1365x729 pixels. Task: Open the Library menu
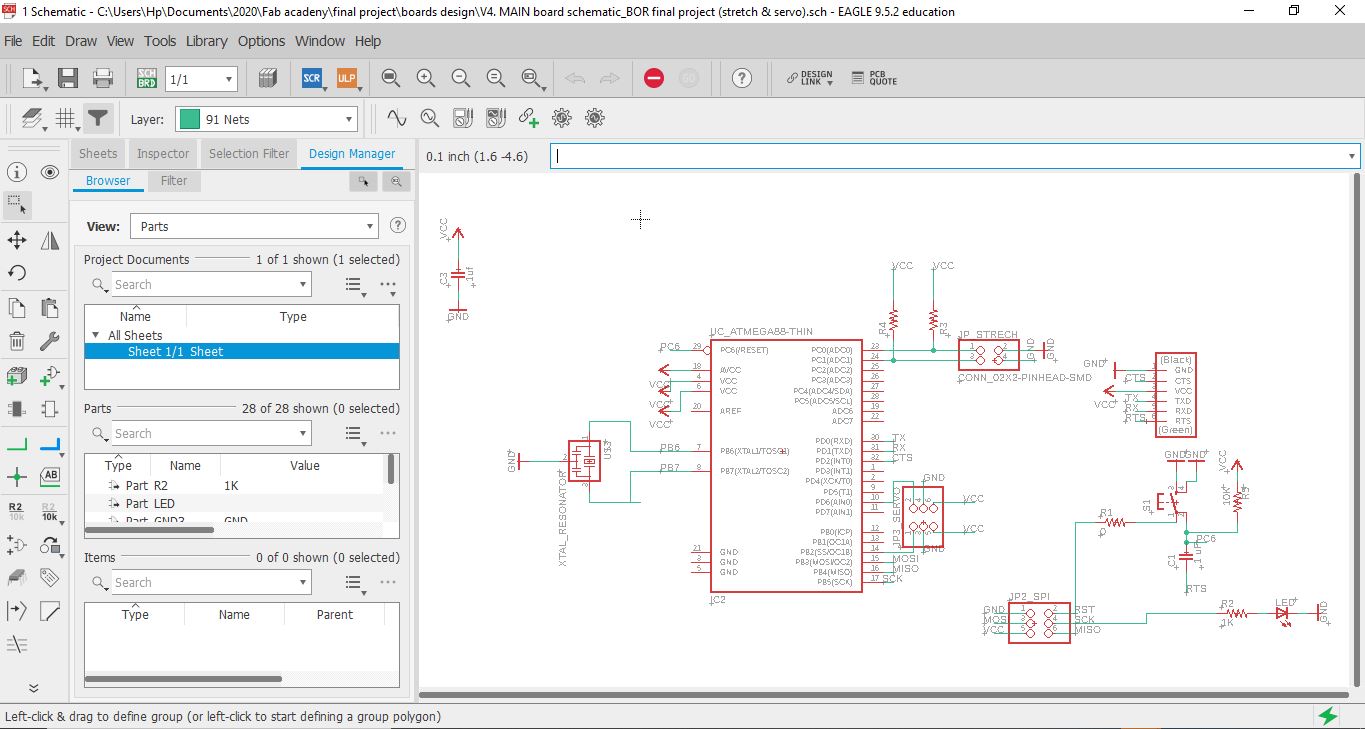pyautogui.click(x=206, y=41)
